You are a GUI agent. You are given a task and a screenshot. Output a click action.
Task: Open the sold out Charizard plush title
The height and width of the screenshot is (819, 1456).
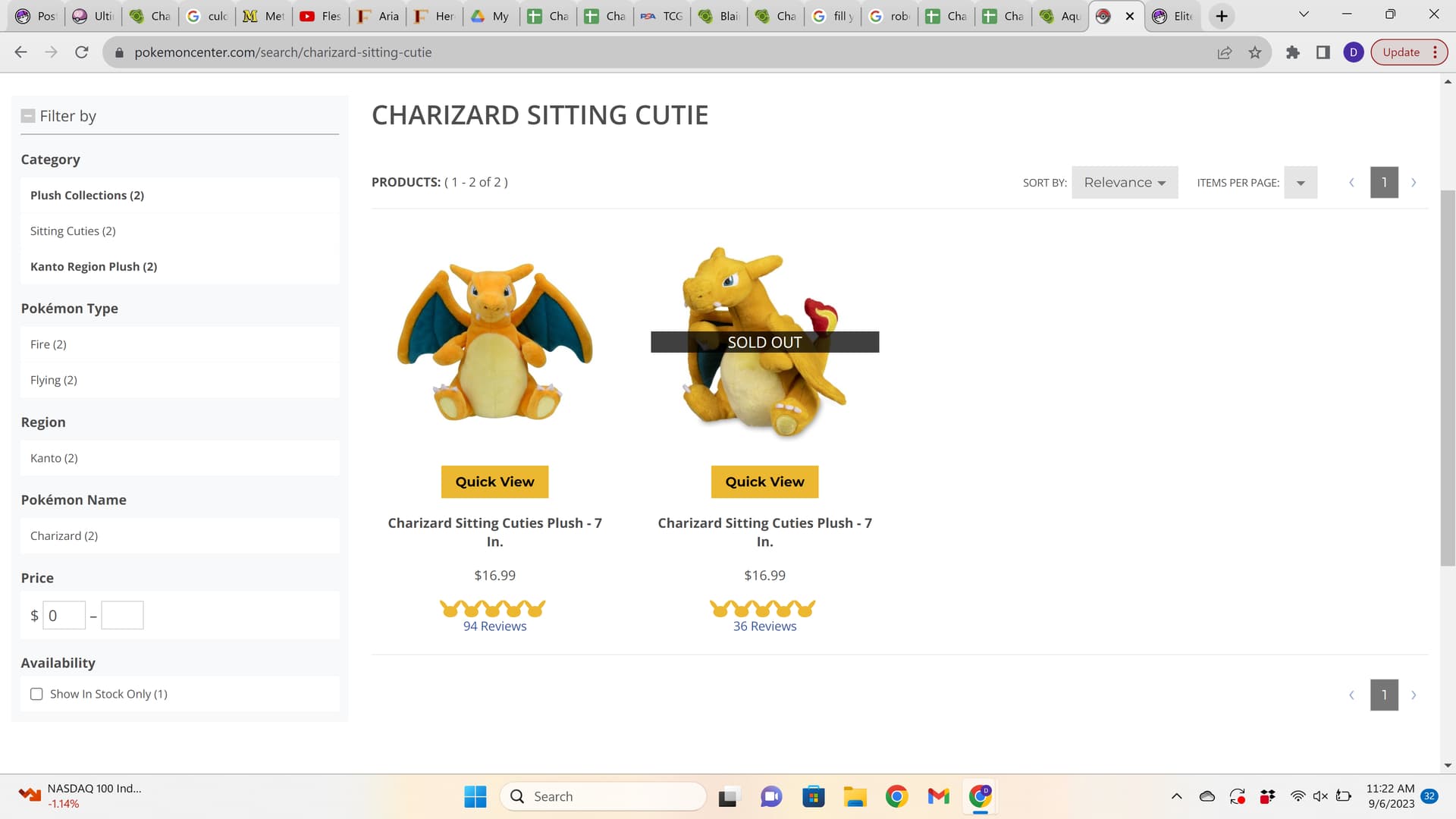pos(764,532)
